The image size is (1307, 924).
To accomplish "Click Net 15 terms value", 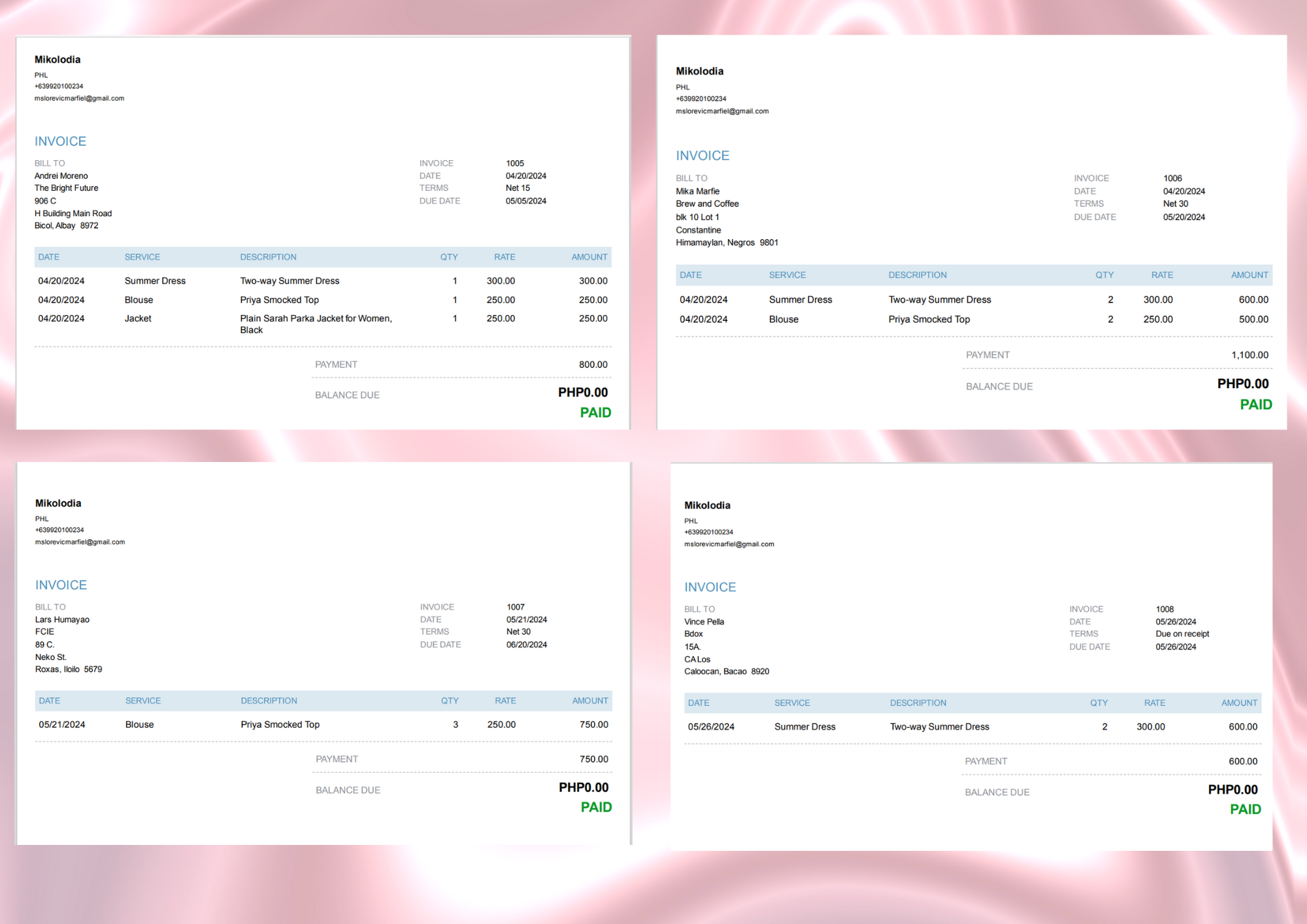I will 518,188.
